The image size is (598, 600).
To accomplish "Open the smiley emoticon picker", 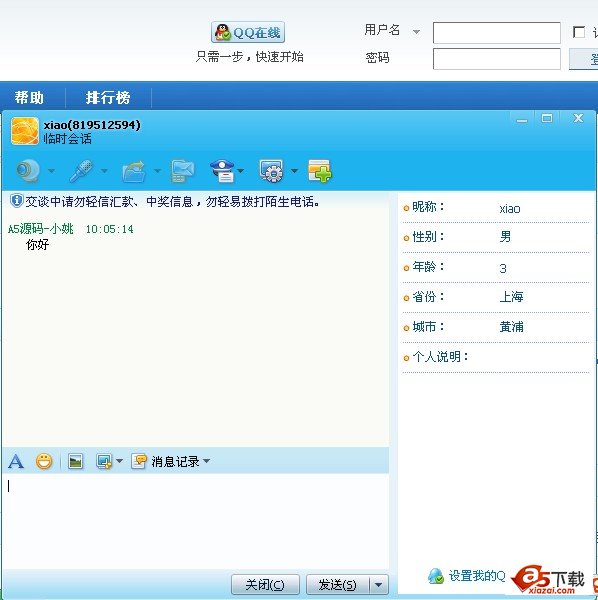I will (x=44, y=461).
